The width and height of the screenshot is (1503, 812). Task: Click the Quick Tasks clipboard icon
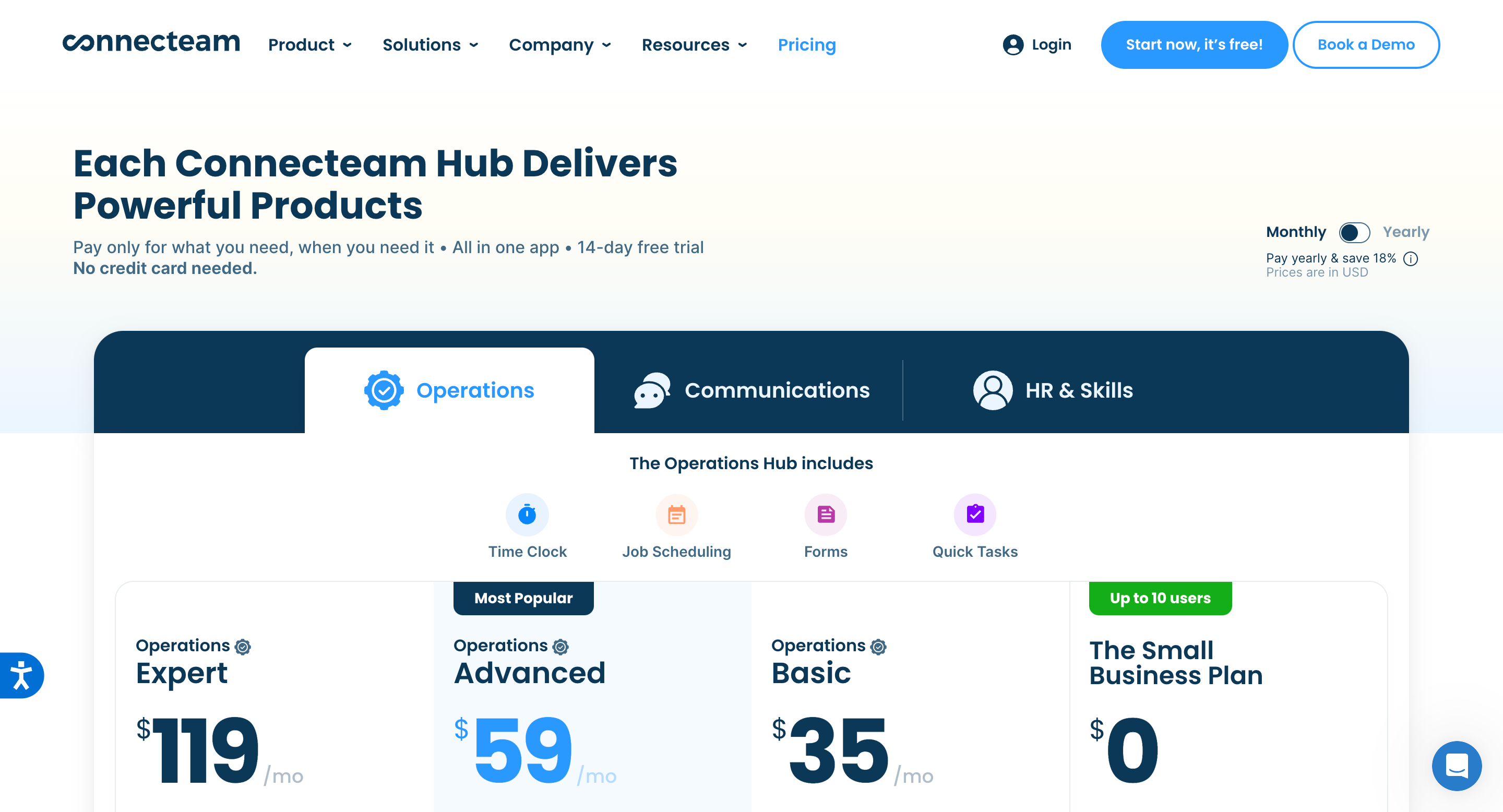[975, 515]
